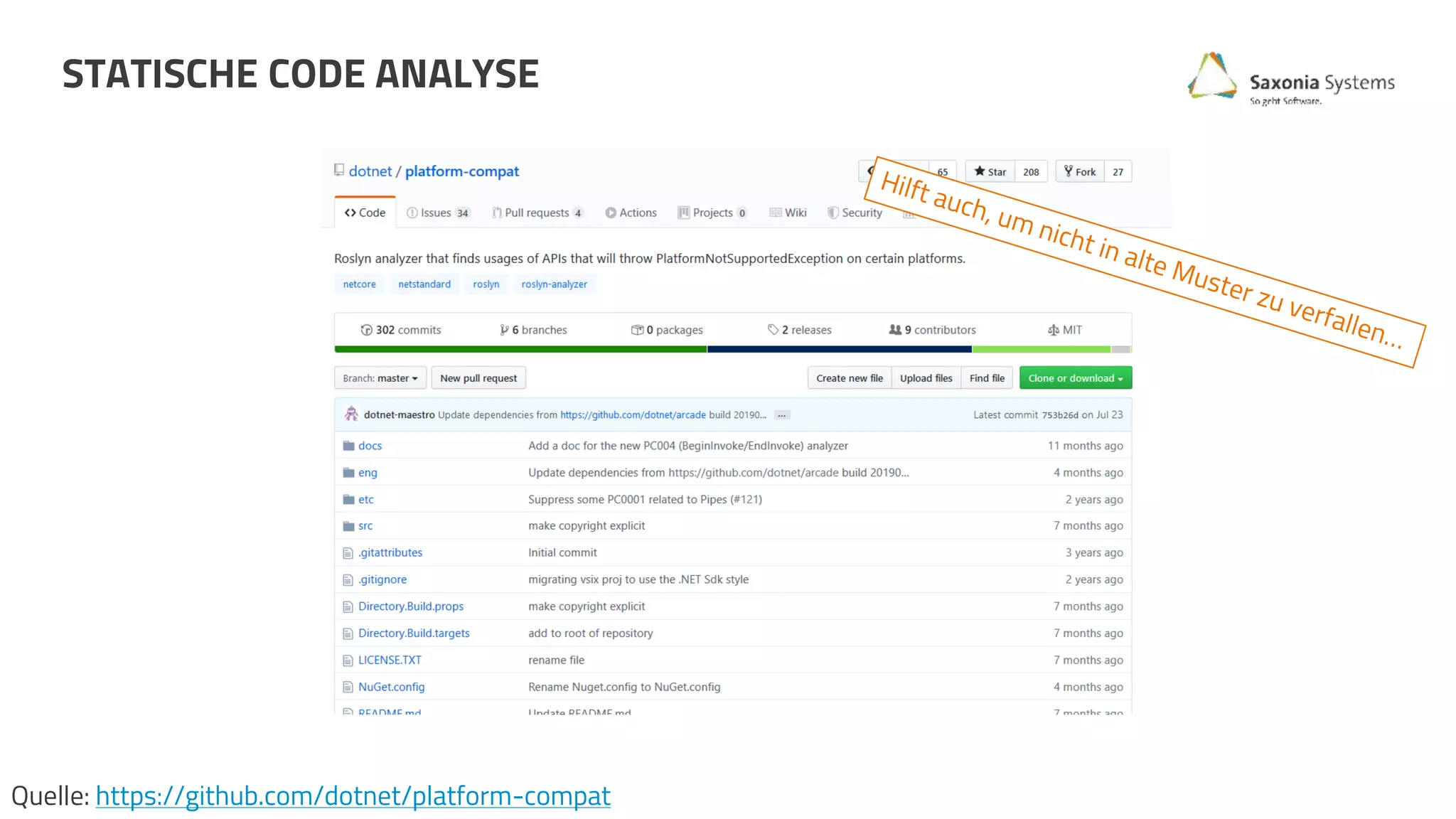Switch to the Code tab

point(365,213)
